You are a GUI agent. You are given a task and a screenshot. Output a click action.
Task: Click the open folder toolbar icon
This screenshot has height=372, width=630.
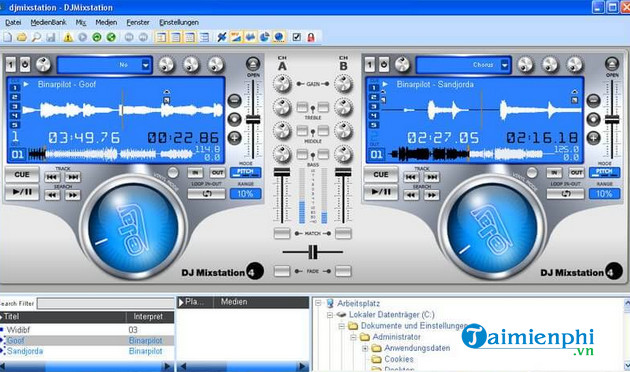pyautogui.click(x=22, y=37)
